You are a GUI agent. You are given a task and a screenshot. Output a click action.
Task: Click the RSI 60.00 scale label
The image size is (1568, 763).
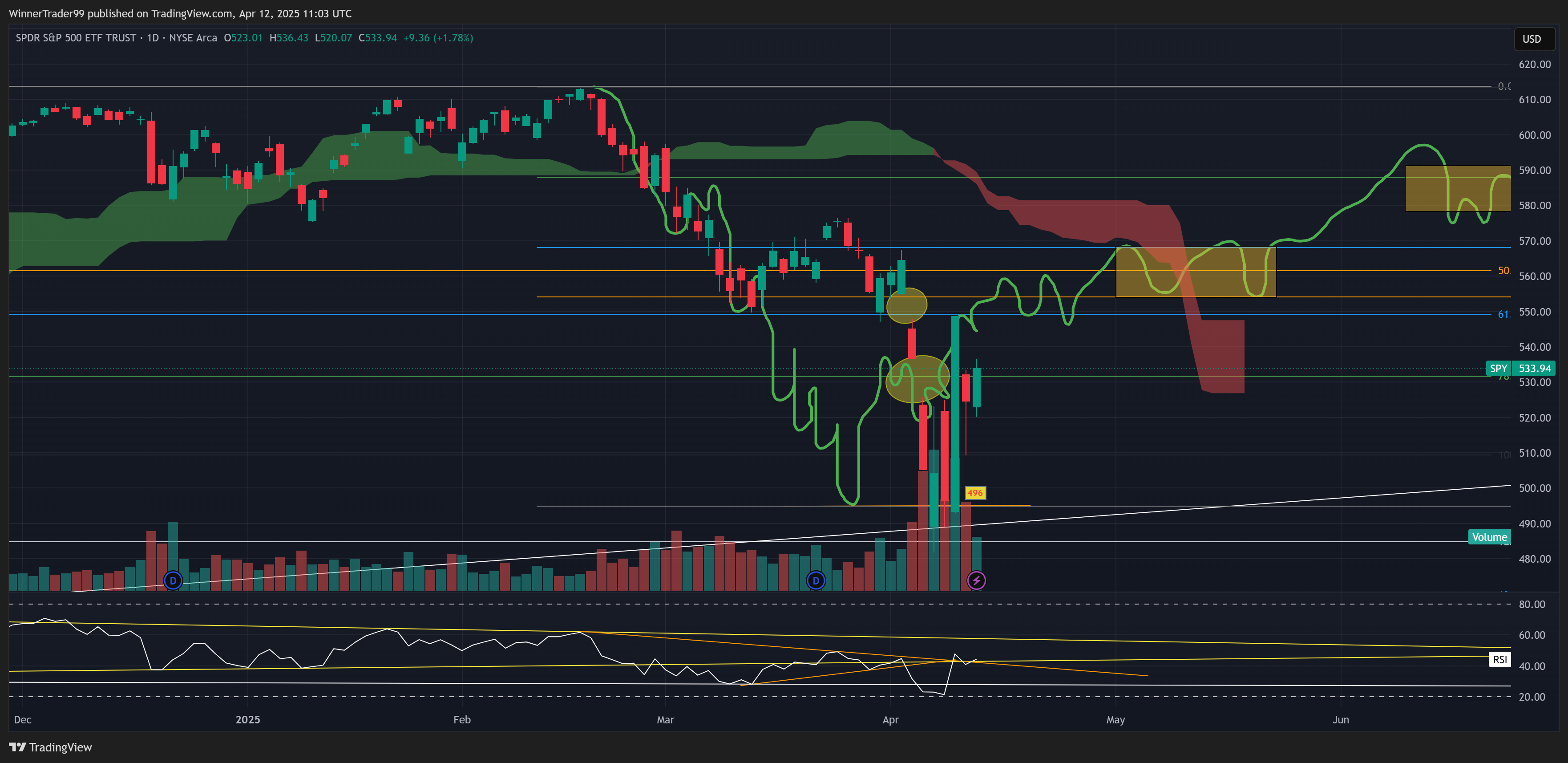coord(1532,635)
